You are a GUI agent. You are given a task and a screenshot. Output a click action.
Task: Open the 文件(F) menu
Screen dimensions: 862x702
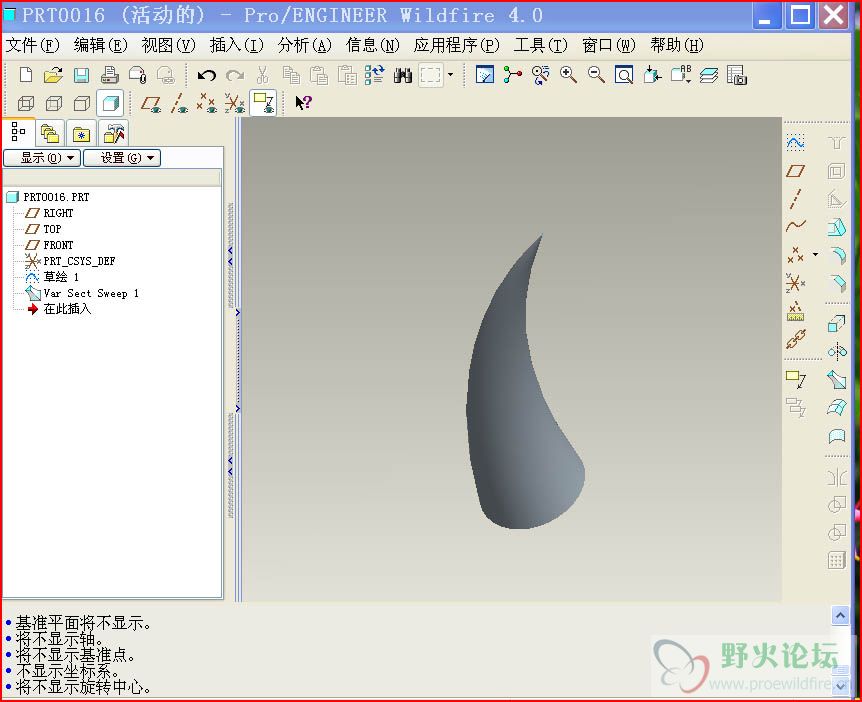pos(32,45)
